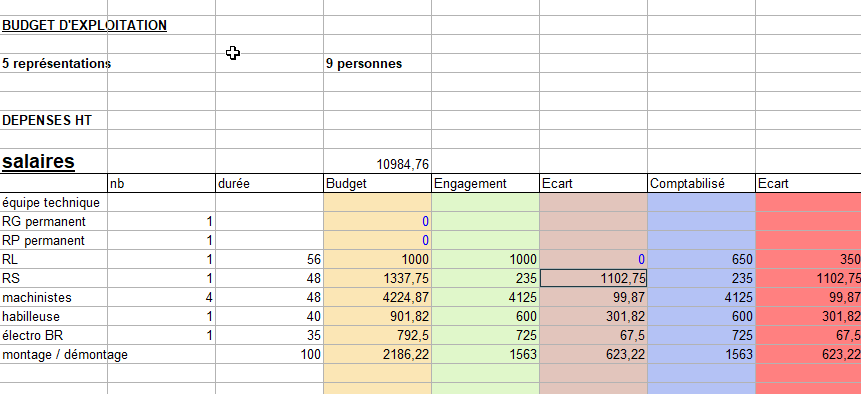Select the RL Comptabilisé cell showing 650
This screenshot has width=861, height=394.
pos(701,260)
